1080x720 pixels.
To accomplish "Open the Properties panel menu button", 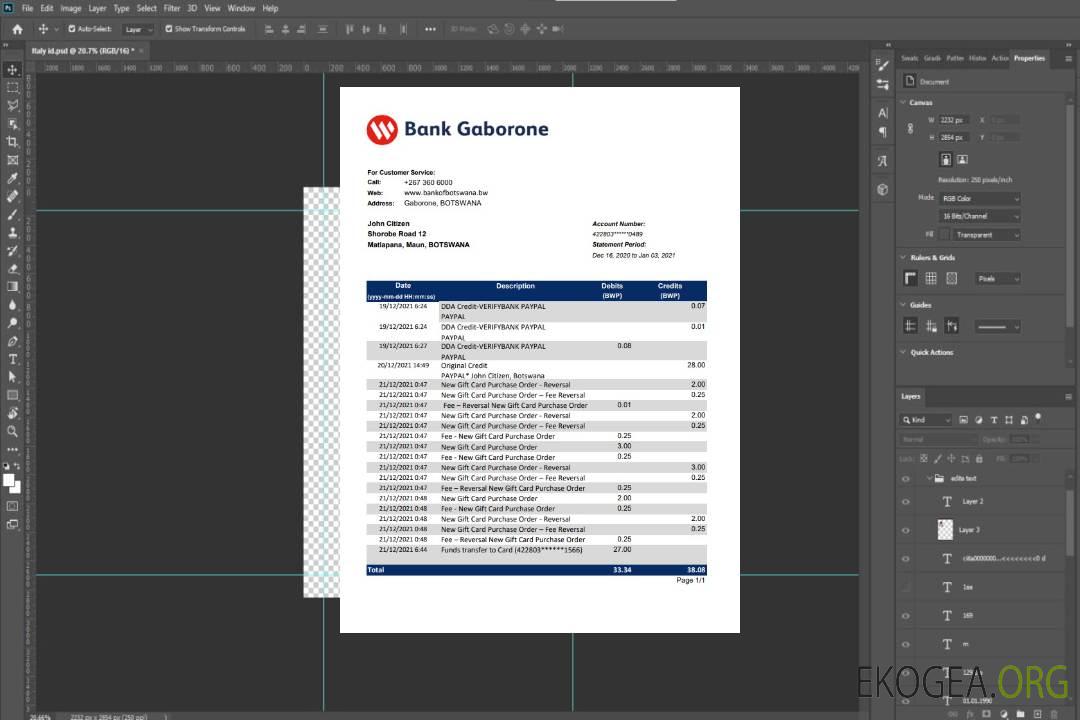I will (1068, 59).
